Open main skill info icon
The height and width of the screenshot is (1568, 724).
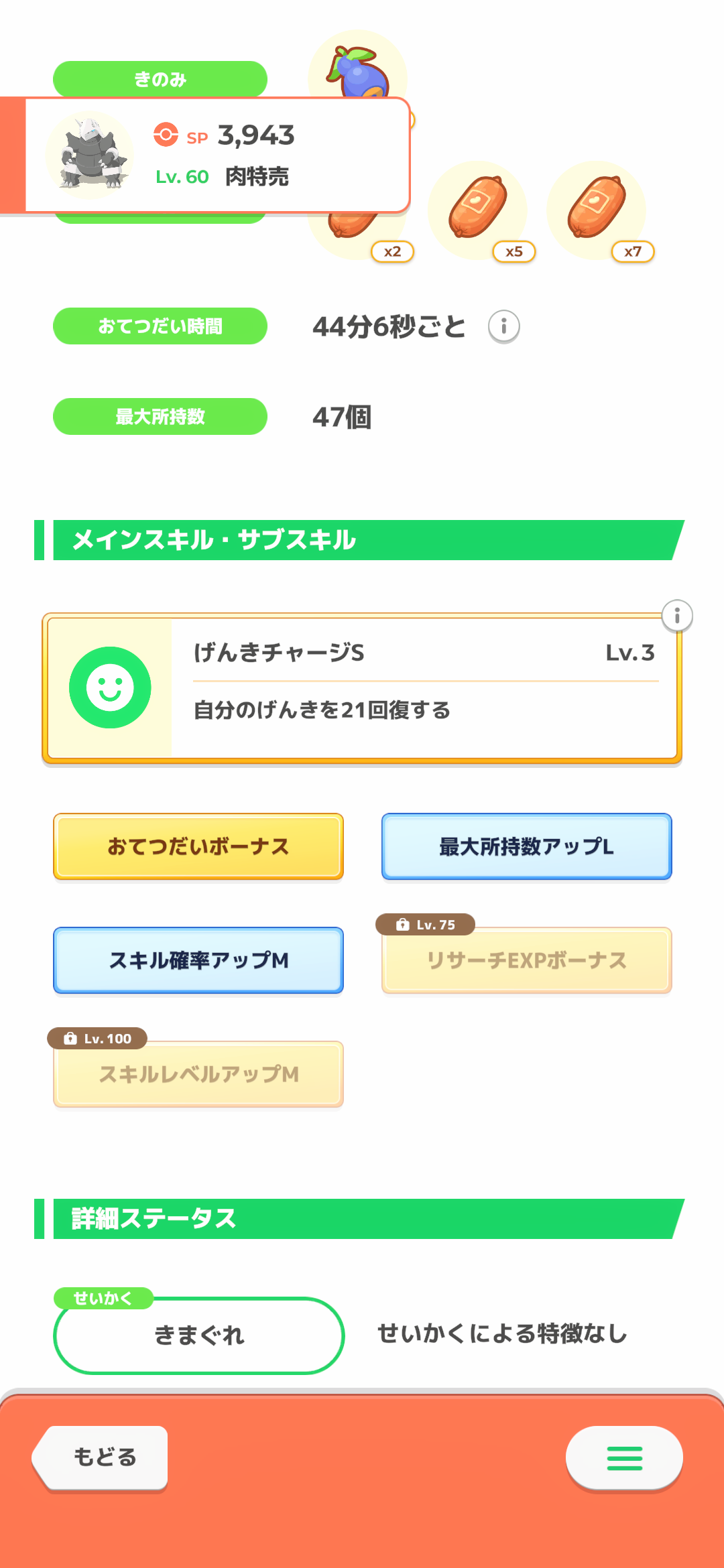(677, 615)
